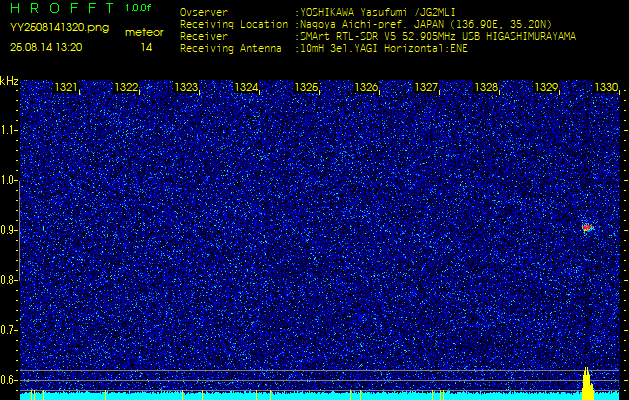The height and width of the screenshot is (400, 629).
Task: Click the 0.6 frequency axis label
Action: (x=8, y=380)
